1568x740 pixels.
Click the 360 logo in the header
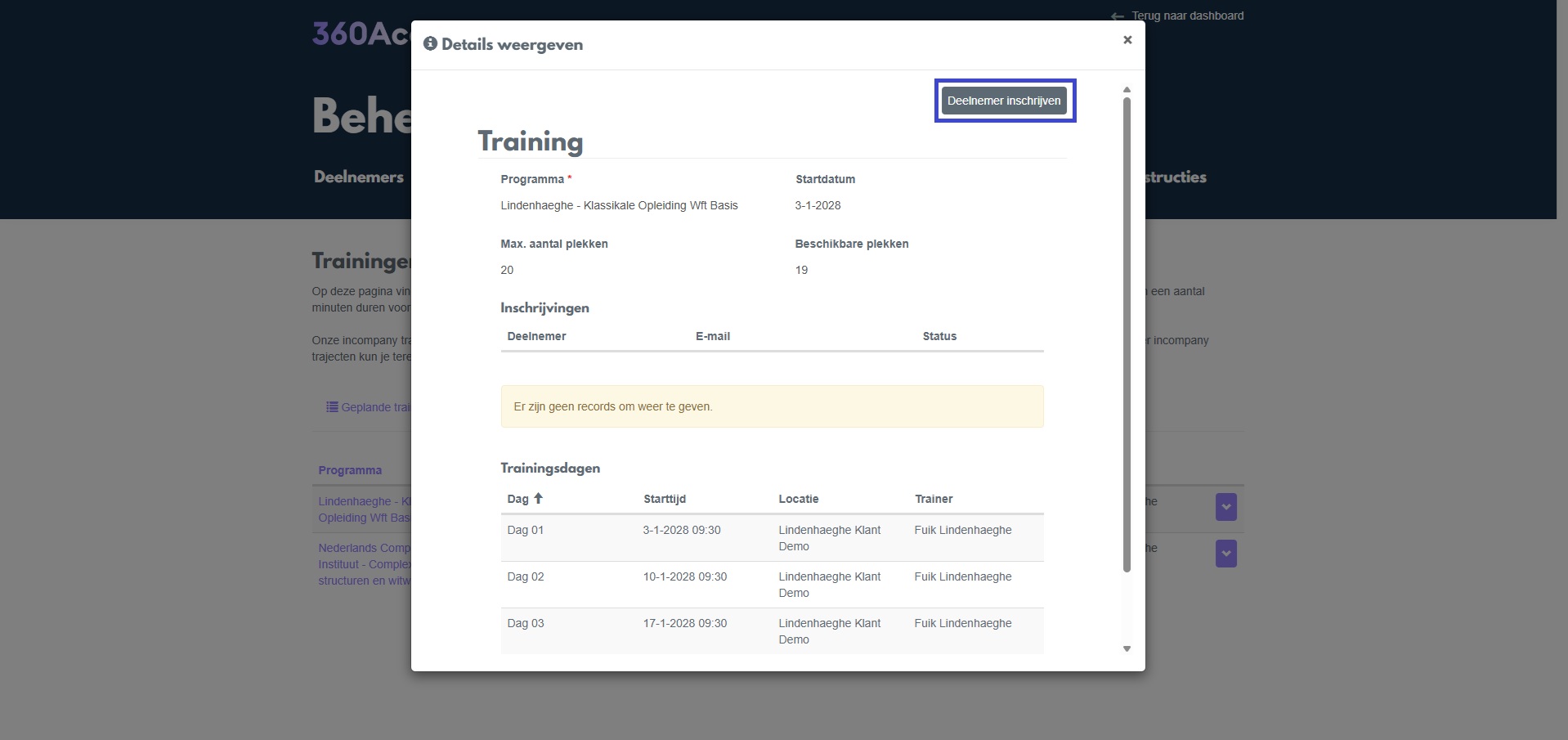coord(361,34)
